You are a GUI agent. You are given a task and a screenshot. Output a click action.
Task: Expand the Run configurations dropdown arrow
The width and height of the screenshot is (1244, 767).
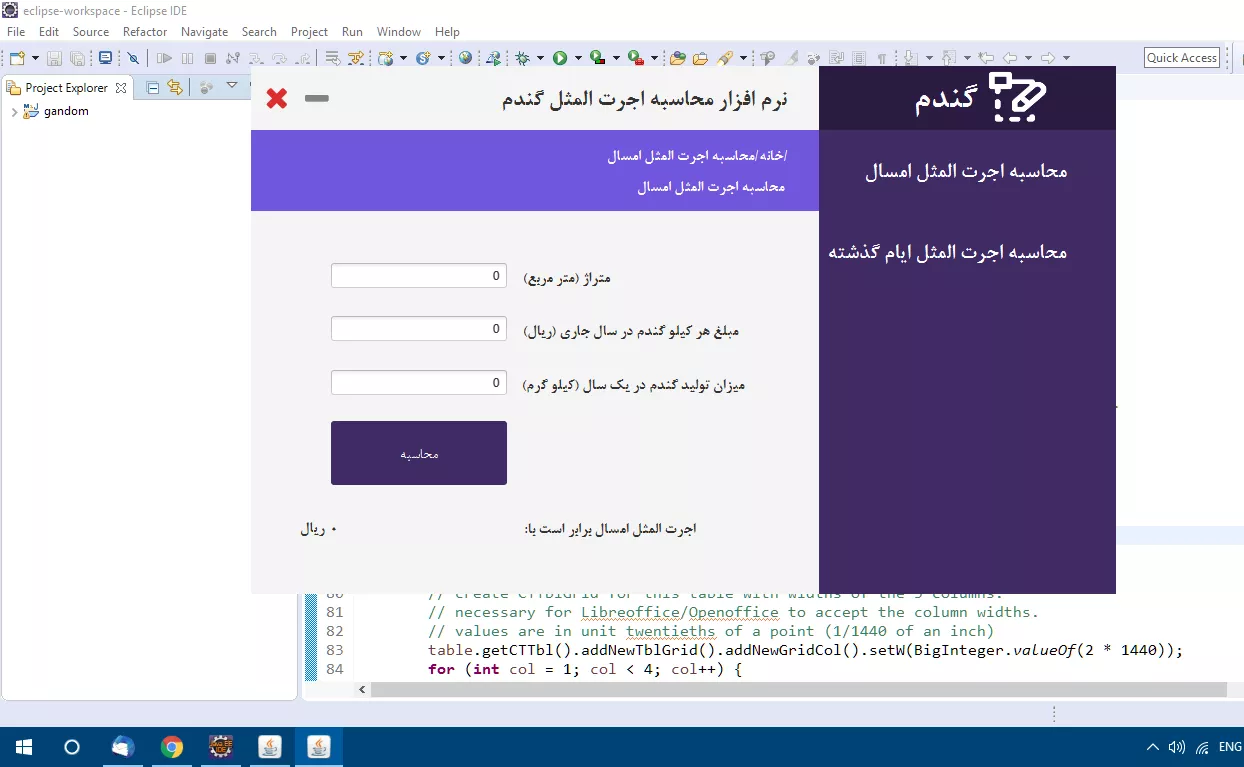point(577,58)
